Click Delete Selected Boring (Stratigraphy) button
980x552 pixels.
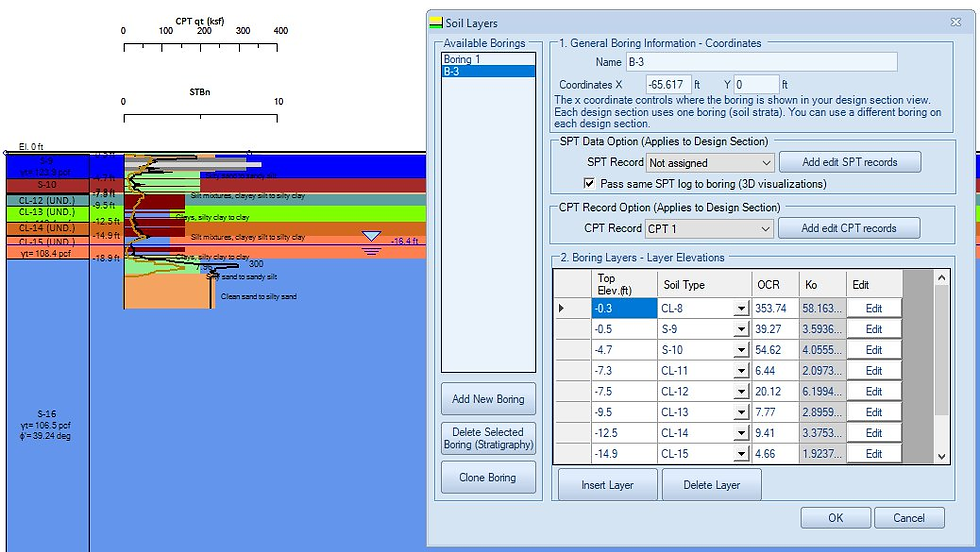488,438
